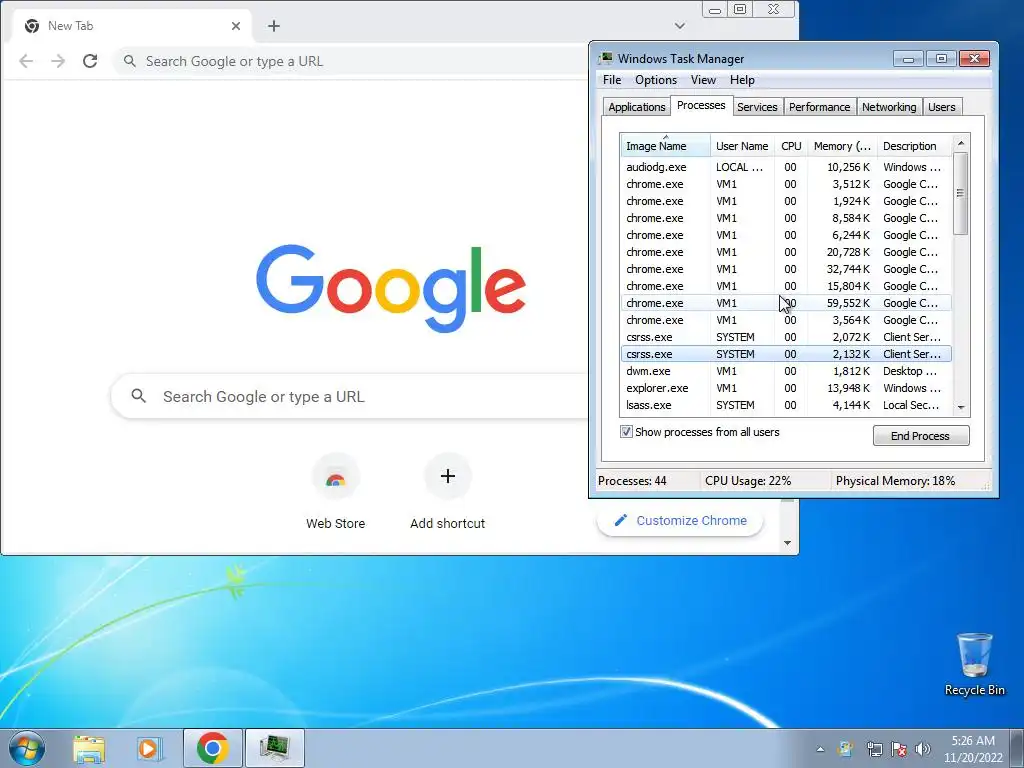Open Windows Explorer from taskbar

coord(89,748)
